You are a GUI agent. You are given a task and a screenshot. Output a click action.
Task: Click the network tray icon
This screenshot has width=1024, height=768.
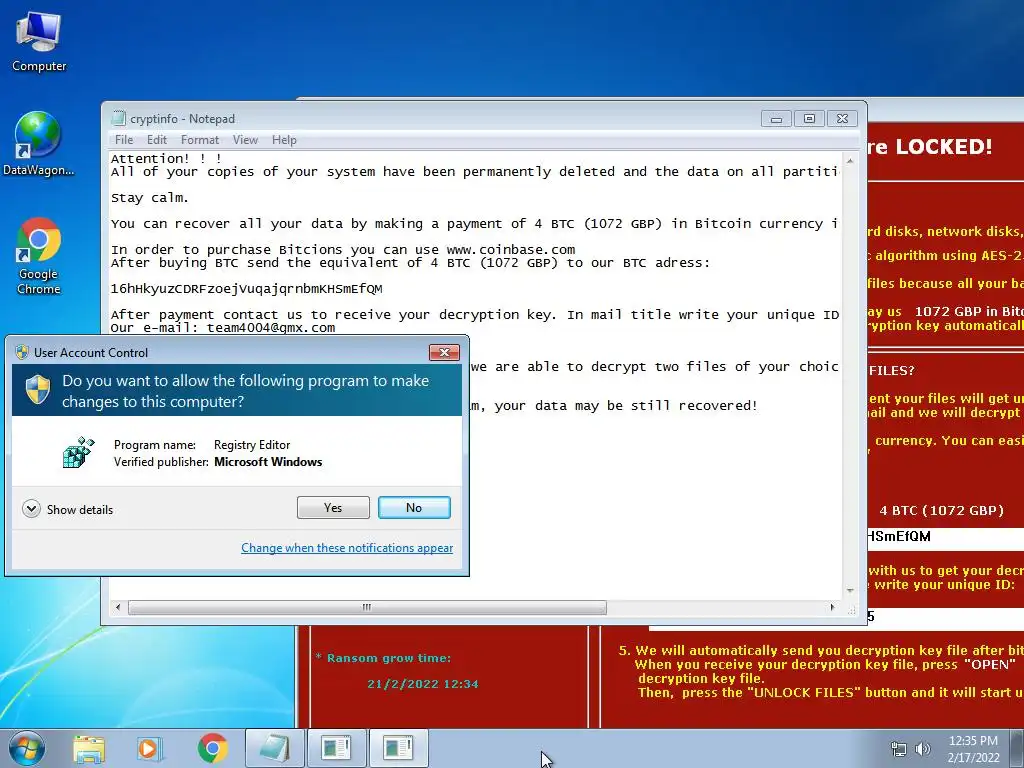click(x=899, y=749)
